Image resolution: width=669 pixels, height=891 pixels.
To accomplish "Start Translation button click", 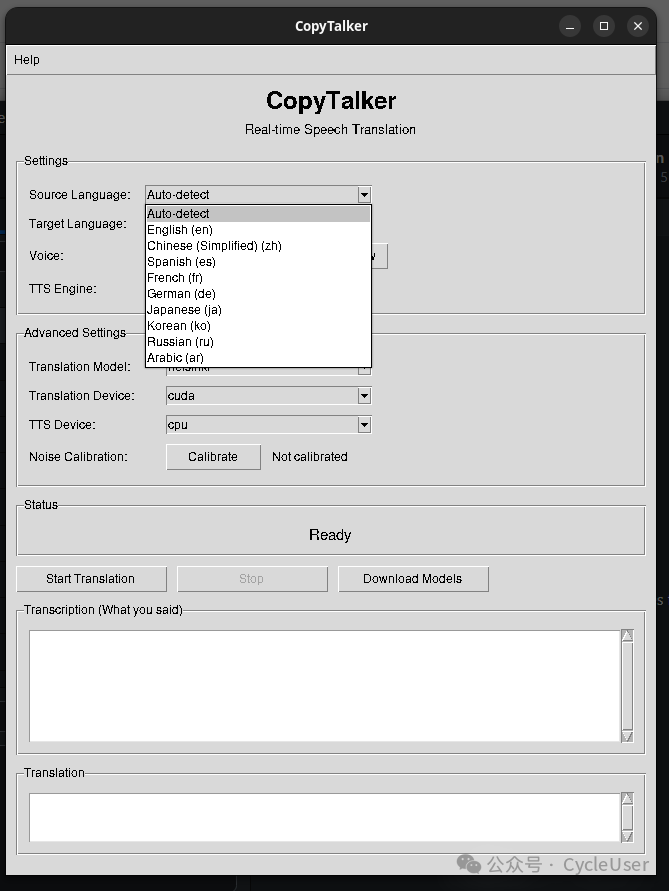I will (92, 579).
